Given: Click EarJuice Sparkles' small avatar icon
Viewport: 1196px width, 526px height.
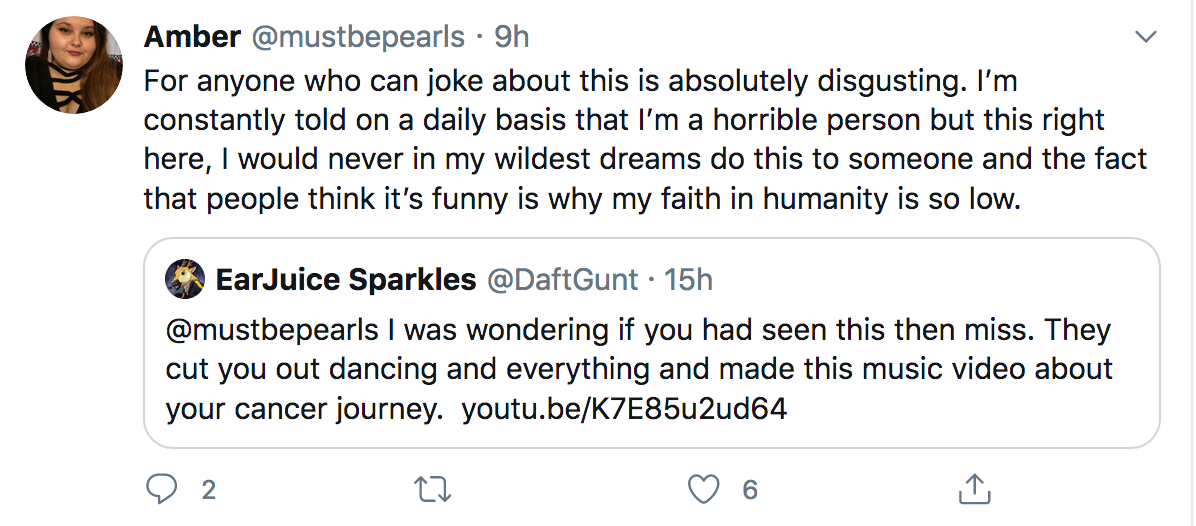Looking at the screenshot, I should point(185,279).
